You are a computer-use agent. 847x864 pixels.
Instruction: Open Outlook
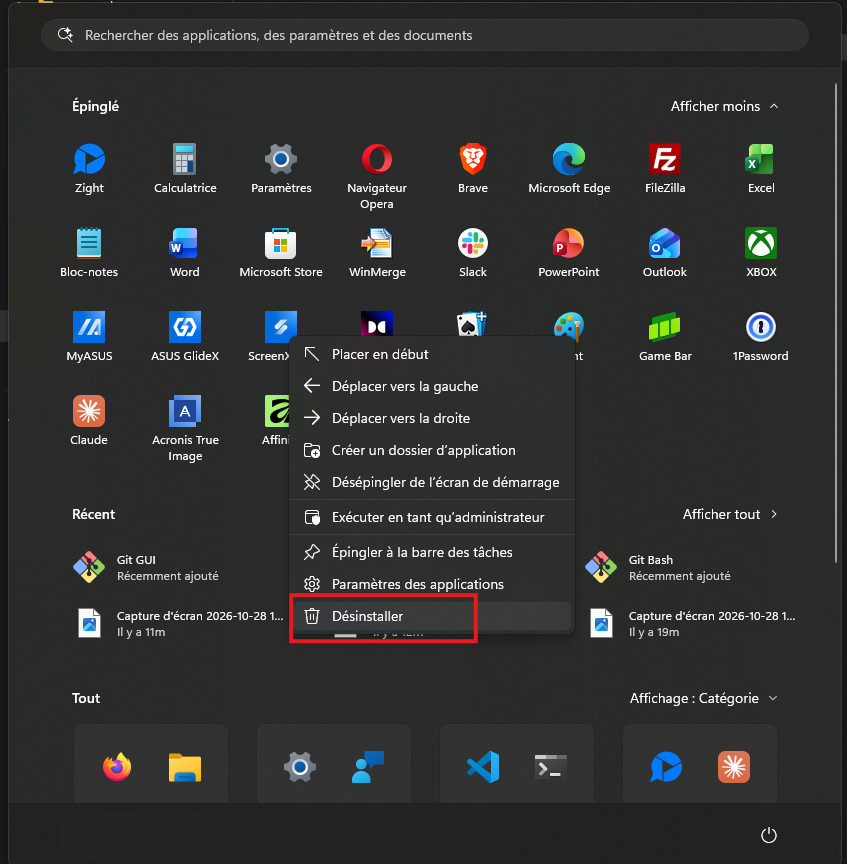pos(665,252)
